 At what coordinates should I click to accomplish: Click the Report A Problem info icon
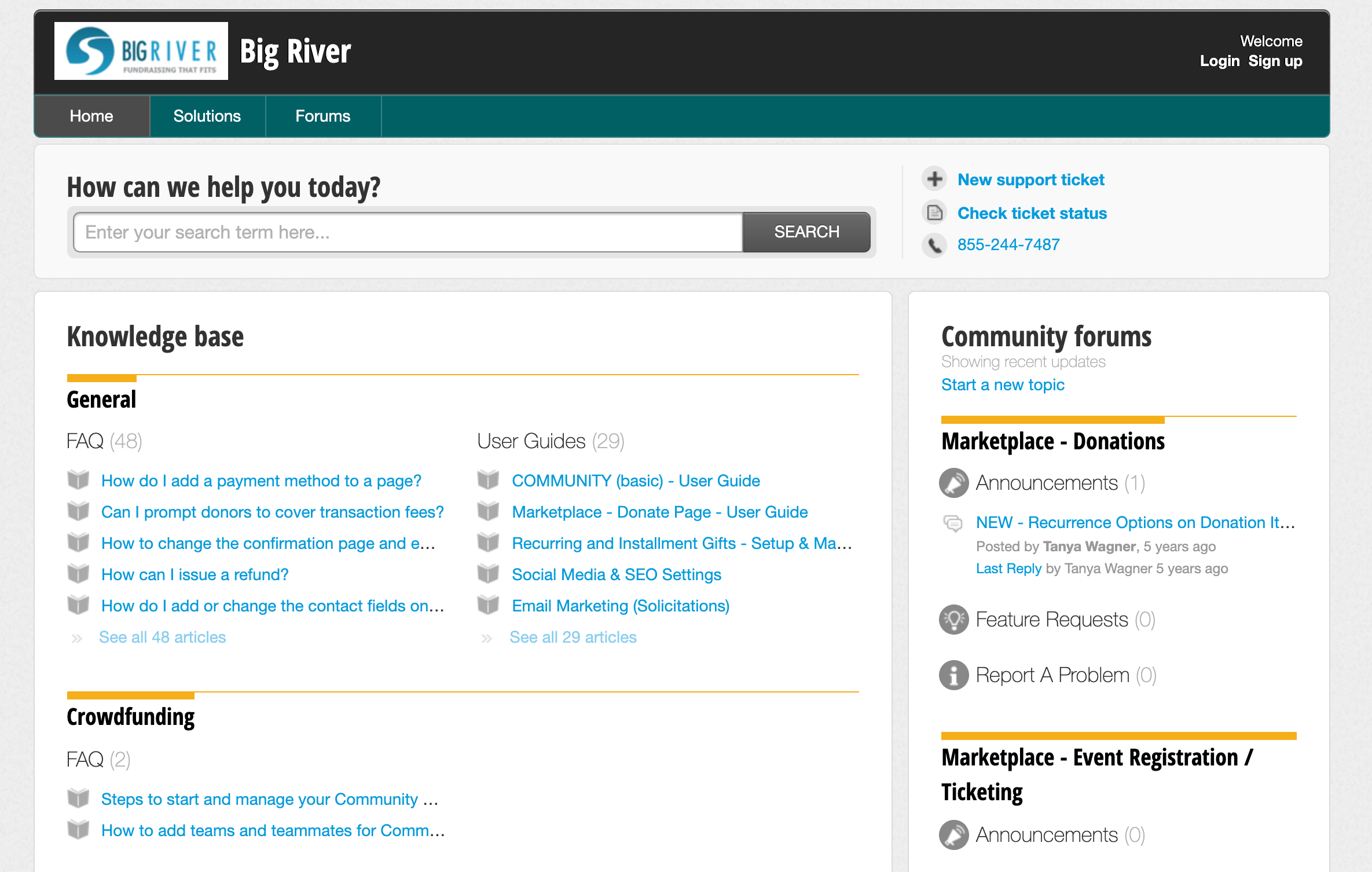click(953, 675)
